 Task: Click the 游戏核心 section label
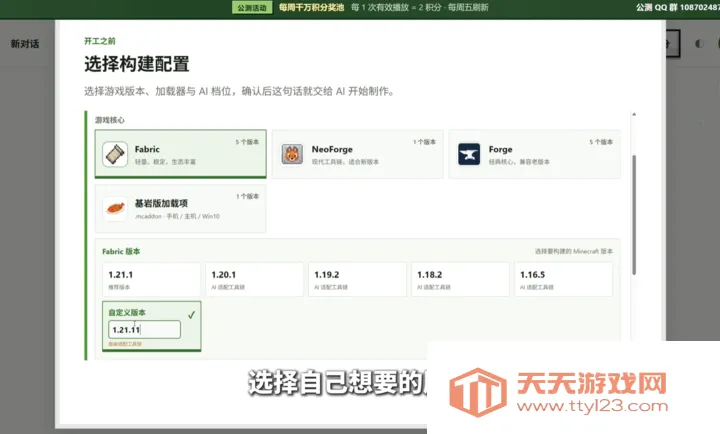tap(110, 120)
